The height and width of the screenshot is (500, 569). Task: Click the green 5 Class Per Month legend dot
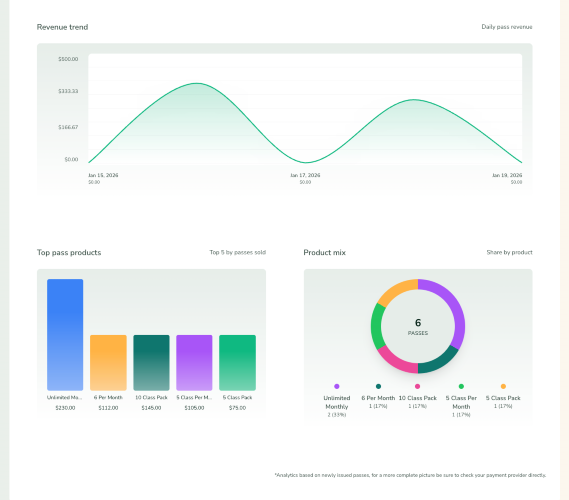[461, 386]
